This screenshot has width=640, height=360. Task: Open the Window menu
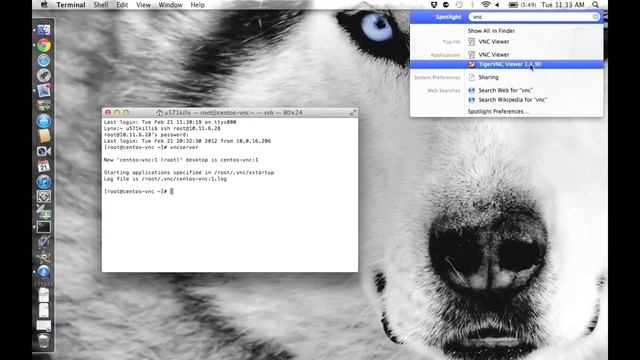170,5
